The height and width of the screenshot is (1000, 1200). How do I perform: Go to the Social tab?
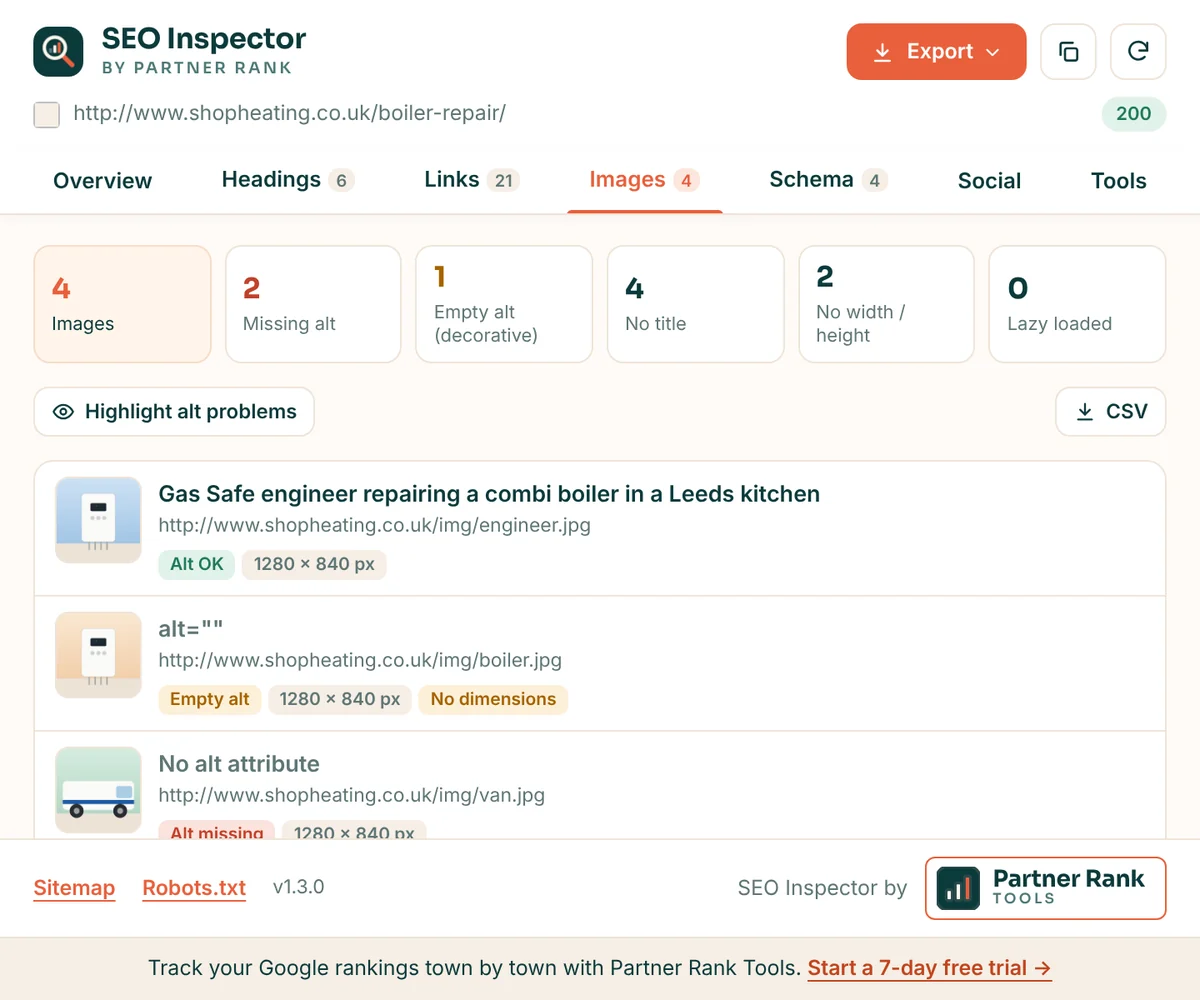pos(989,181)
